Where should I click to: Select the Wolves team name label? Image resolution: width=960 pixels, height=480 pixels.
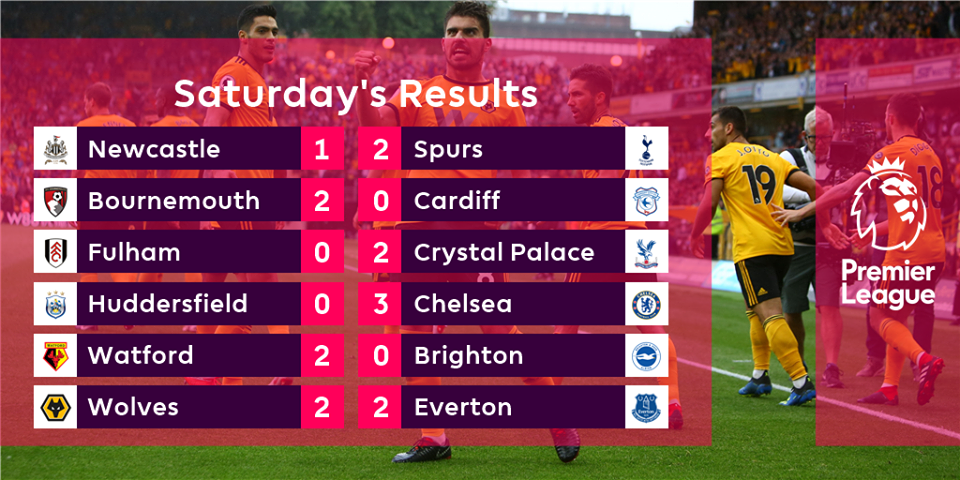133,407
